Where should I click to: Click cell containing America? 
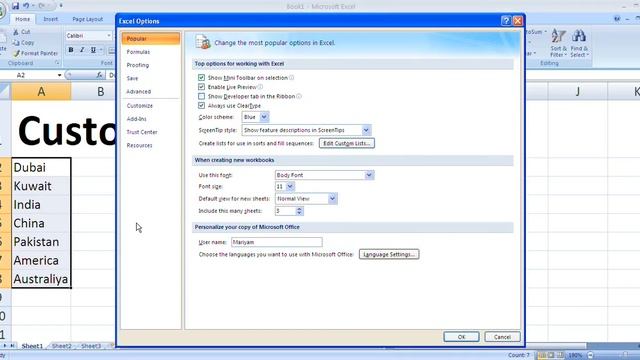point(41,260)
